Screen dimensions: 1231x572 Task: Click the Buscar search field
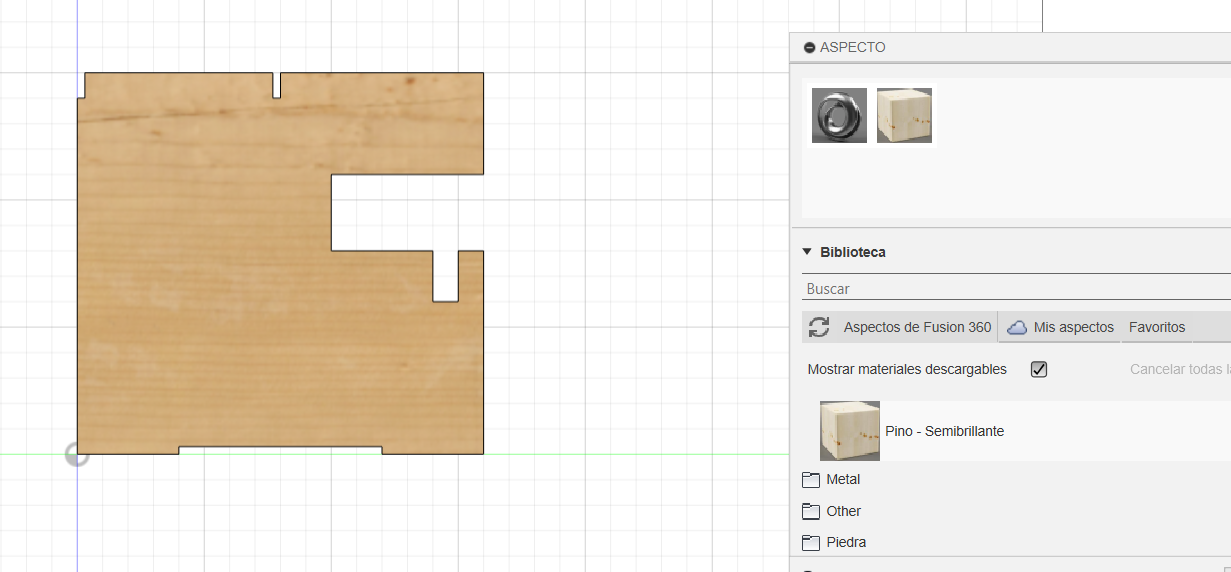[1016, 288]
